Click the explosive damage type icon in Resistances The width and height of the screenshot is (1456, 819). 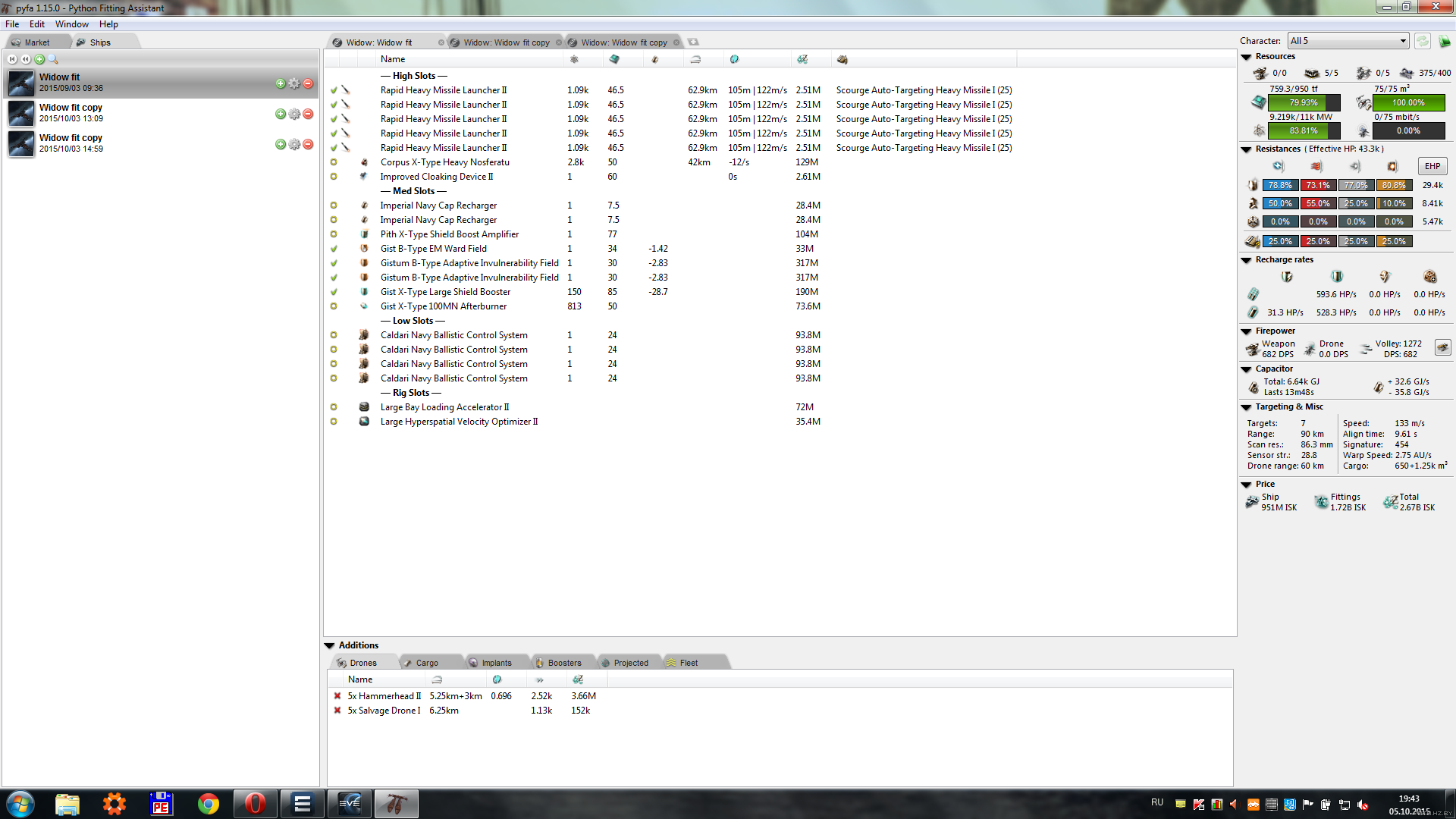pos(1392,166)
